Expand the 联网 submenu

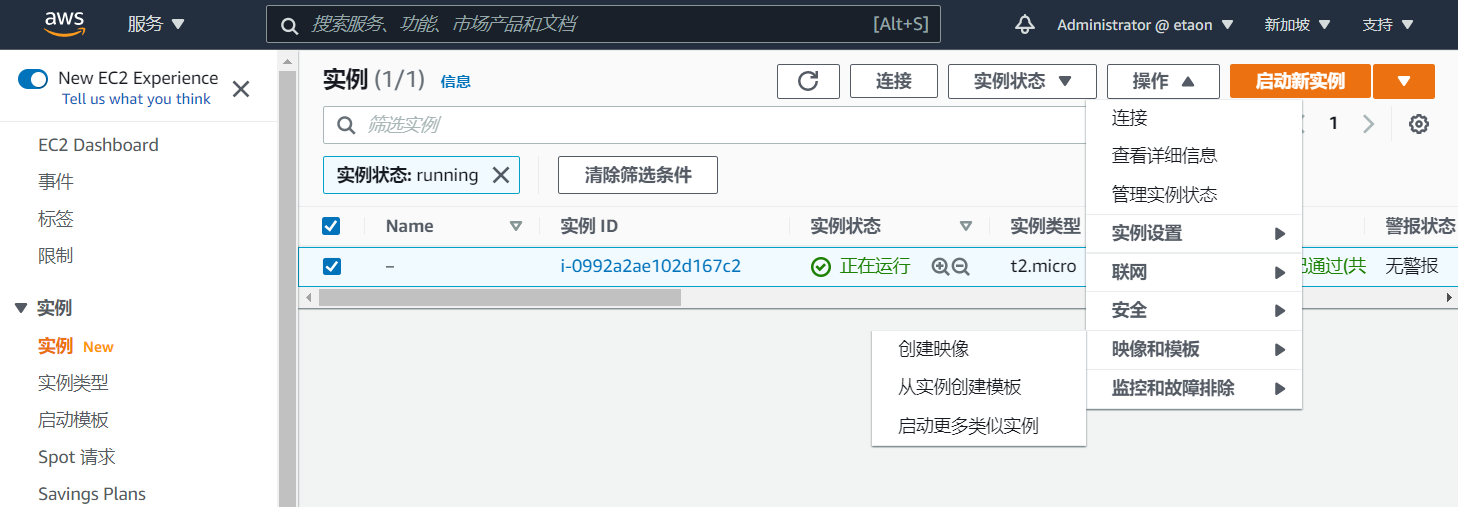[x=1194, y=272]
